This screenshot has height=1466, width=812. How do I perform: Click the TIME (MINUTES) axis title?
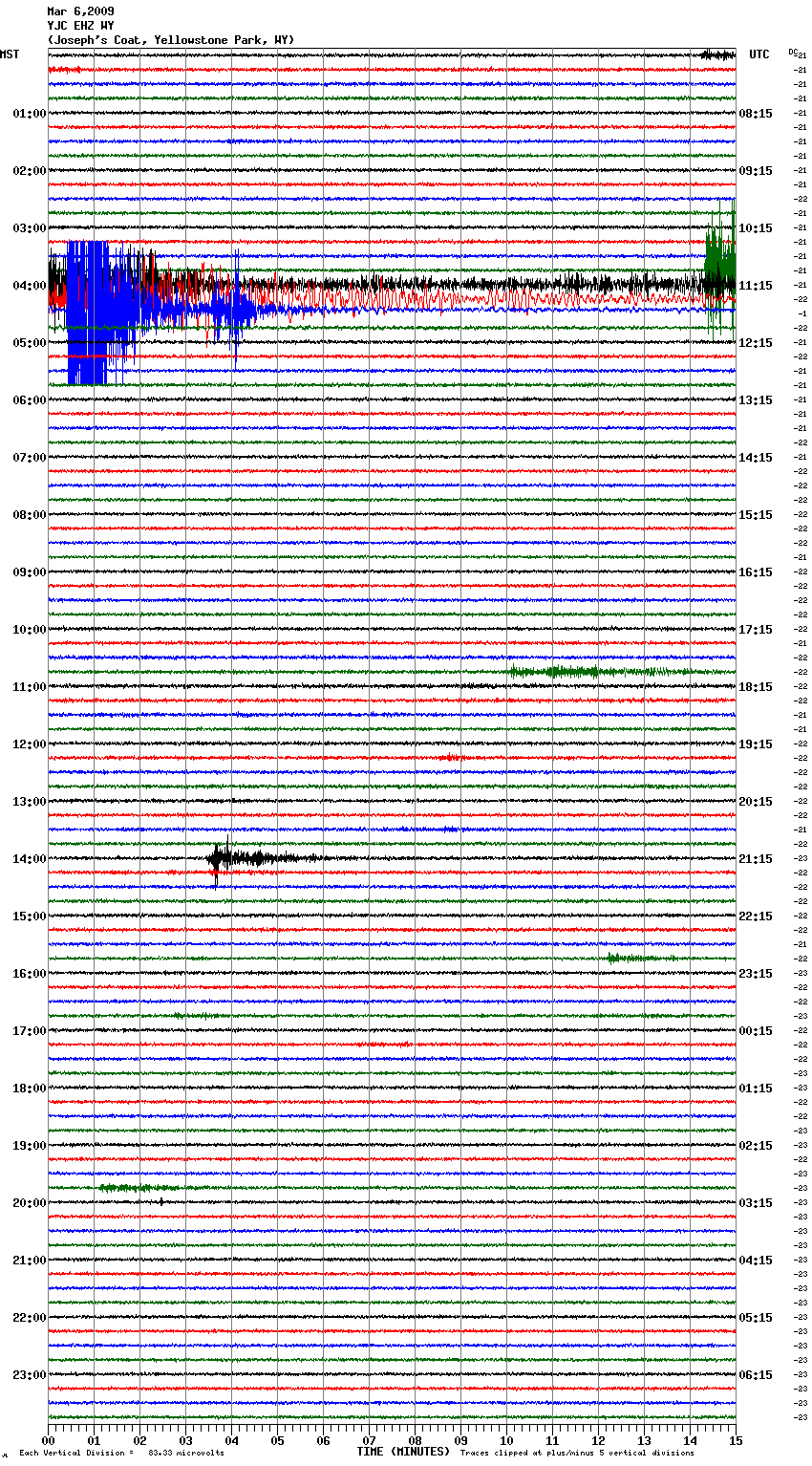pyautogui.click(x=403, y=1452)
